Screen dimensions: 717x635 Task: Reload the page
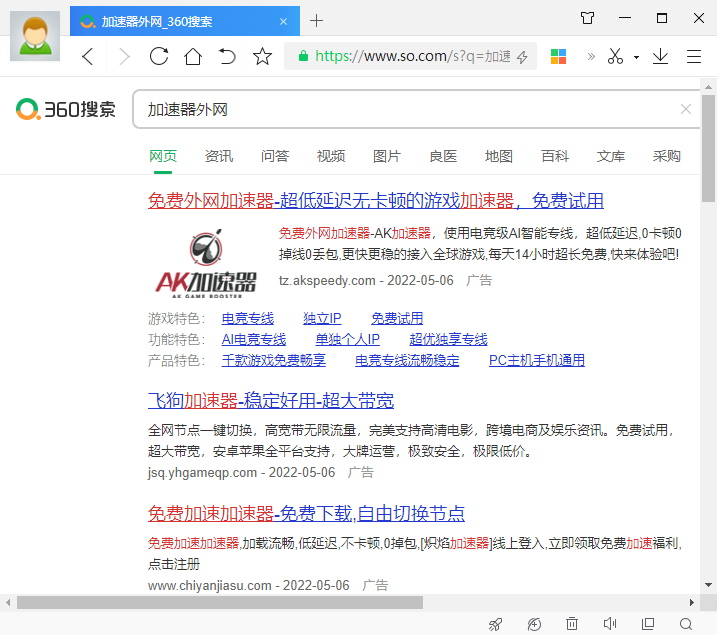pyautogui.click(x=159, y=56)
